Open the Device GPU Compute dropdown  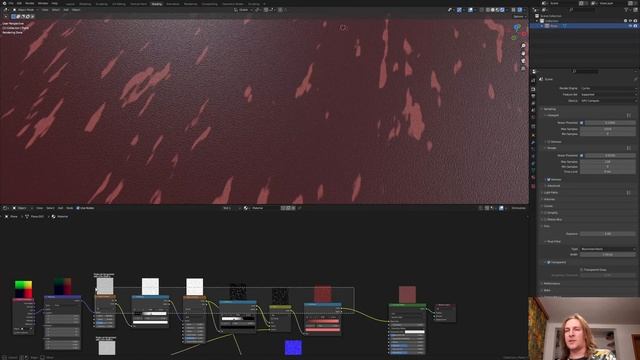(x=608, y=101)
